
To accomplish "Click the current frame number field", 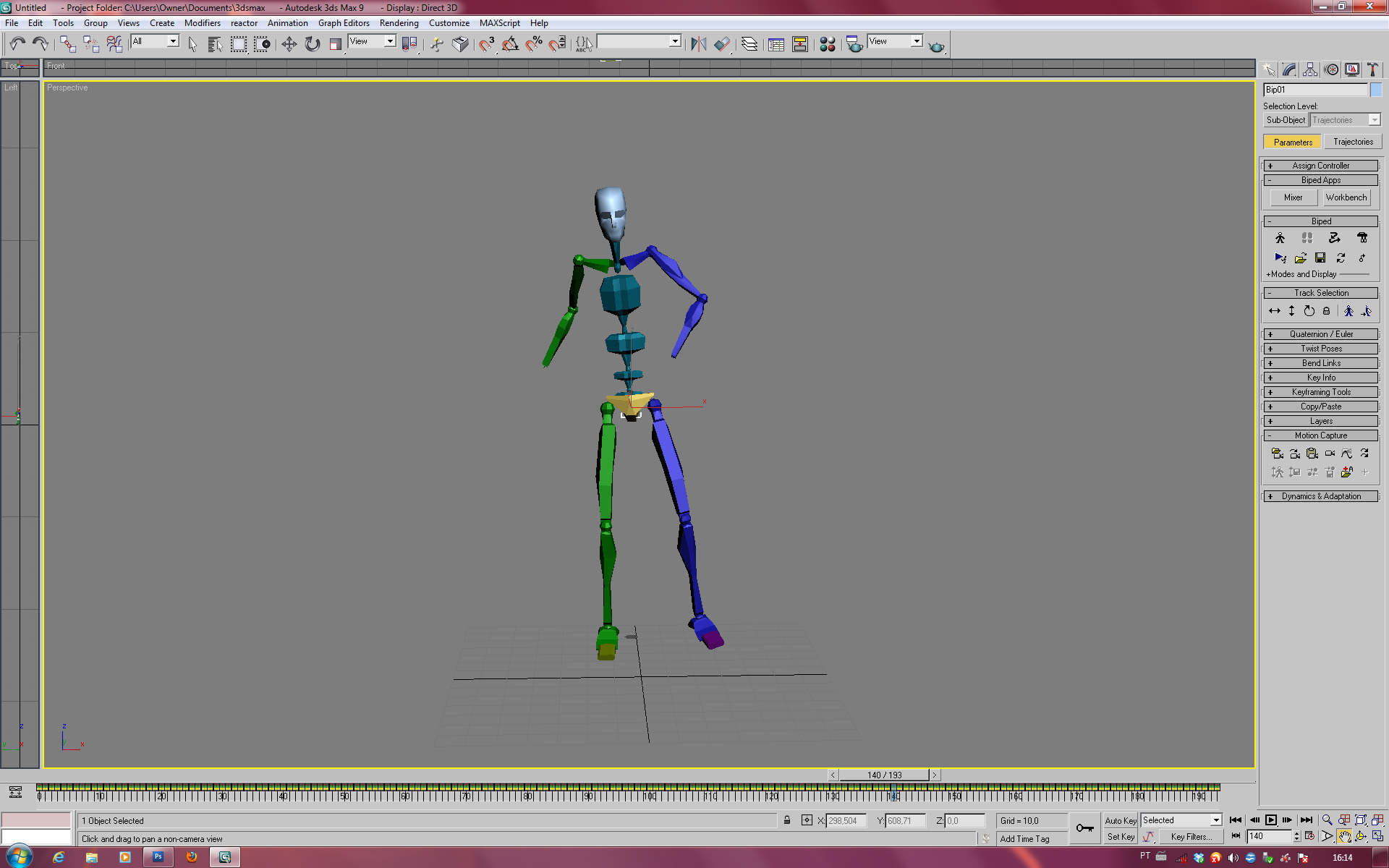I will [x=1269, y=836].
